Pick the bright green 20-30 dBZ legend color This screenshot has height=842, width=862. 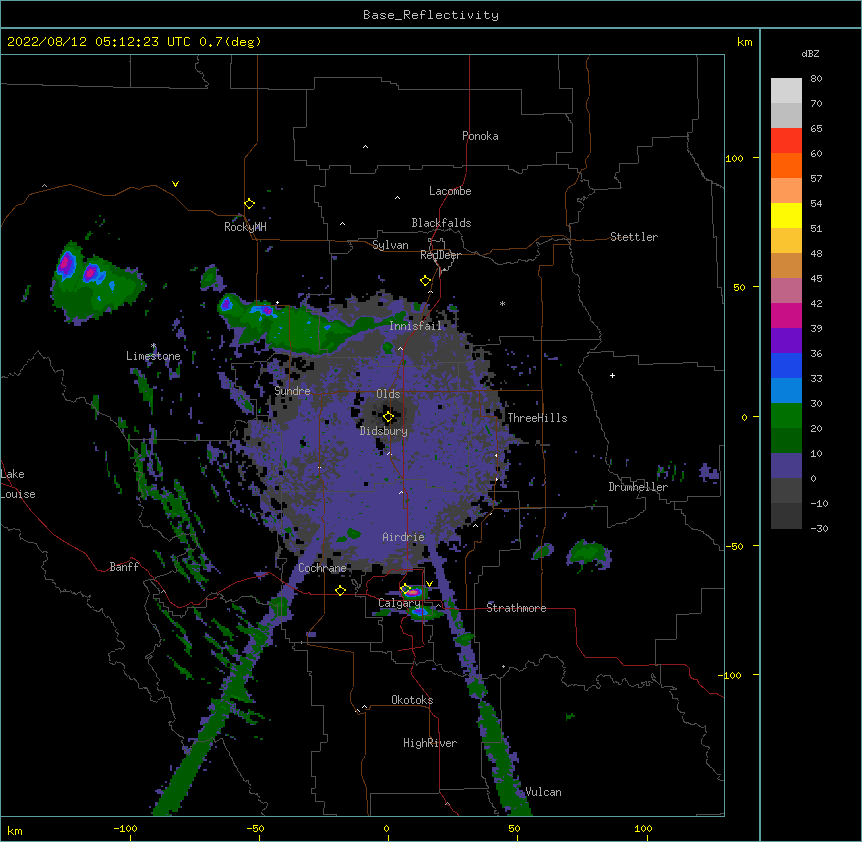[x=786, y=416]
